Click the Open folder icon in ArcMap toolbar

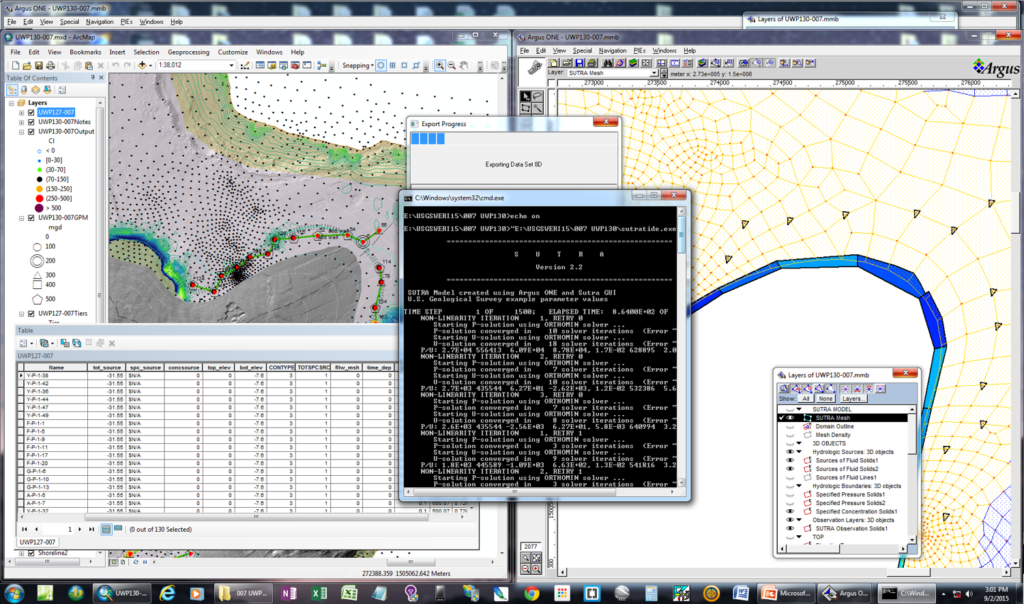tap(27, 65)
